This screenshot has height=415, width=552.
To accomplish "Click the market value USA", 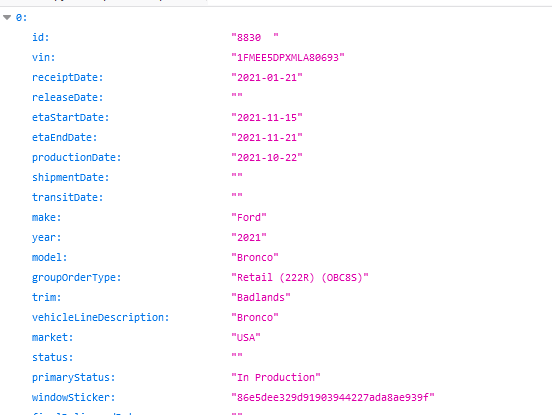I will tap(246, 338).
